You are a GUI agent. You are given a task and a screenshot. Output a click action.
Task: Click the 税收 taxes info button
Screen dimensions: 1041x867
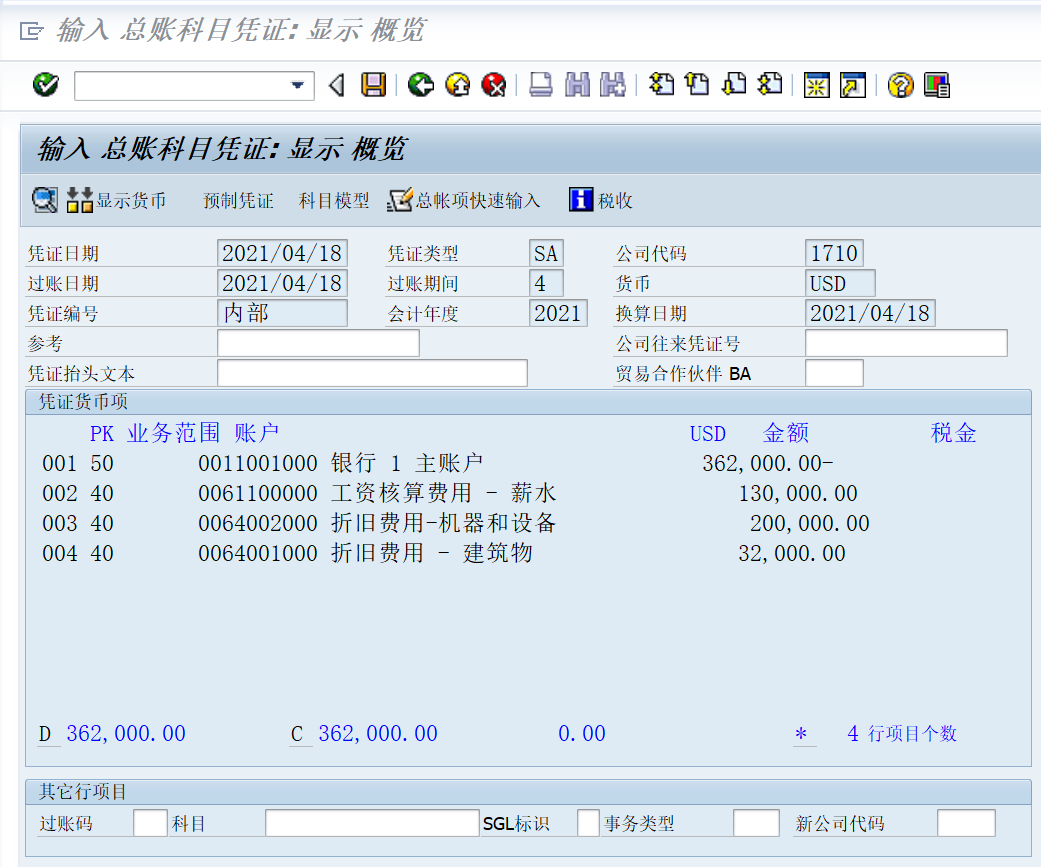[x=601, y=200]
